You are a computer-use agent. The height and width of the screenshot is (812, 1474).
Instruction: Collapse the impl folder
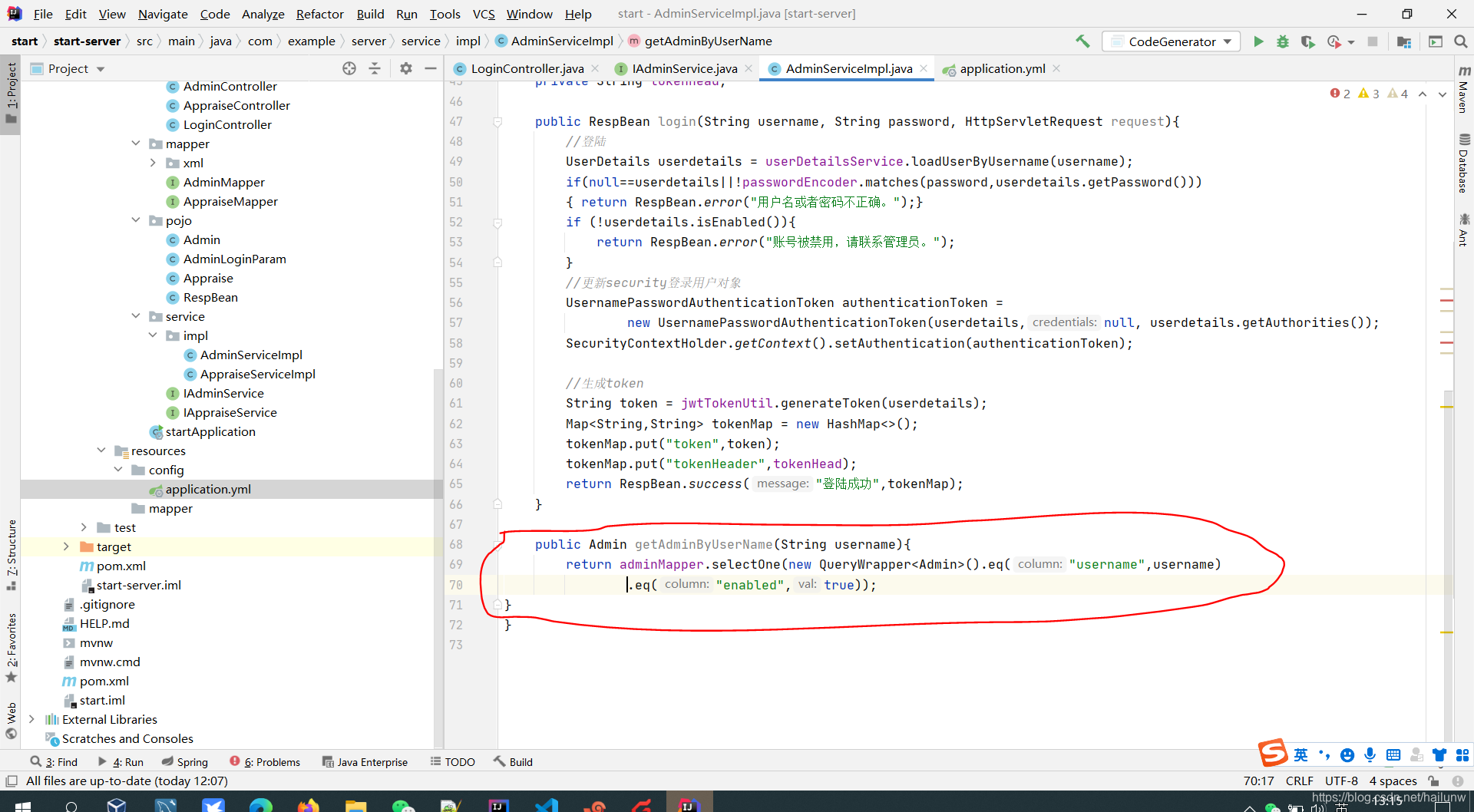pos(153,335)
